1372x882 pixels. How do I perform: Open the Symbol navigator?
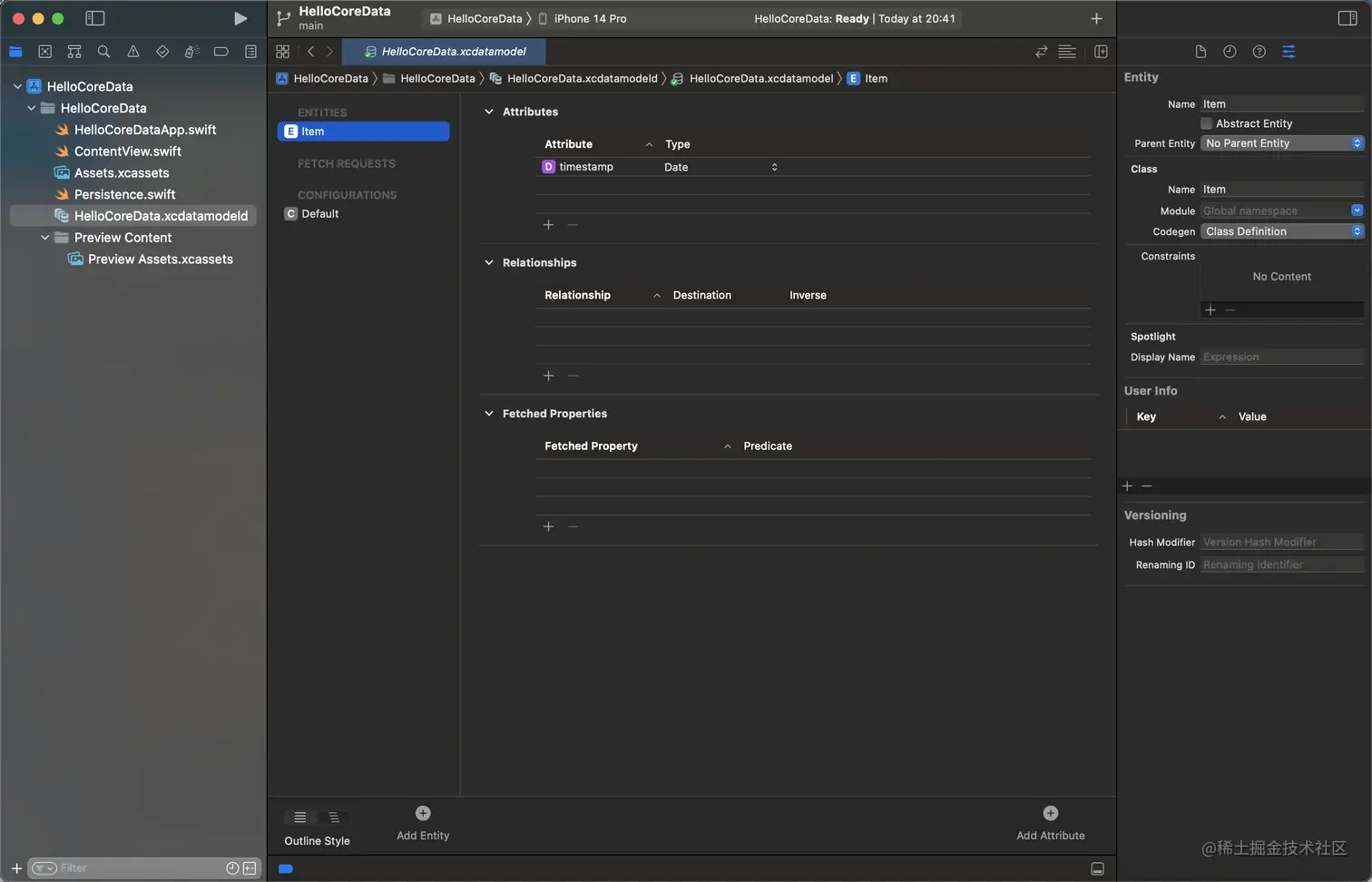74,52
